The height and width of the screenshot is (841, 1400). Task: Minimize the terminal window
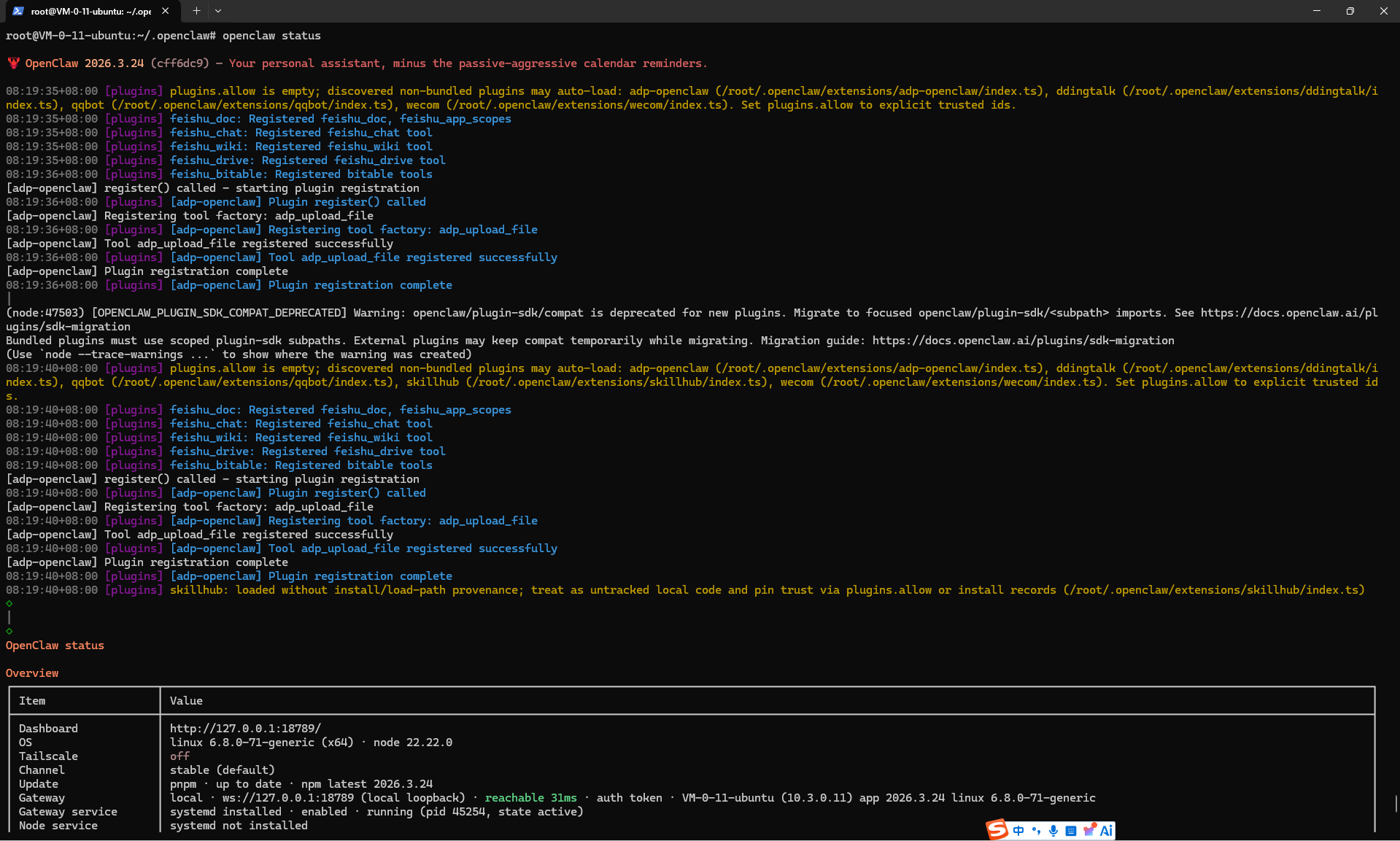click(x=1317, y=11)
